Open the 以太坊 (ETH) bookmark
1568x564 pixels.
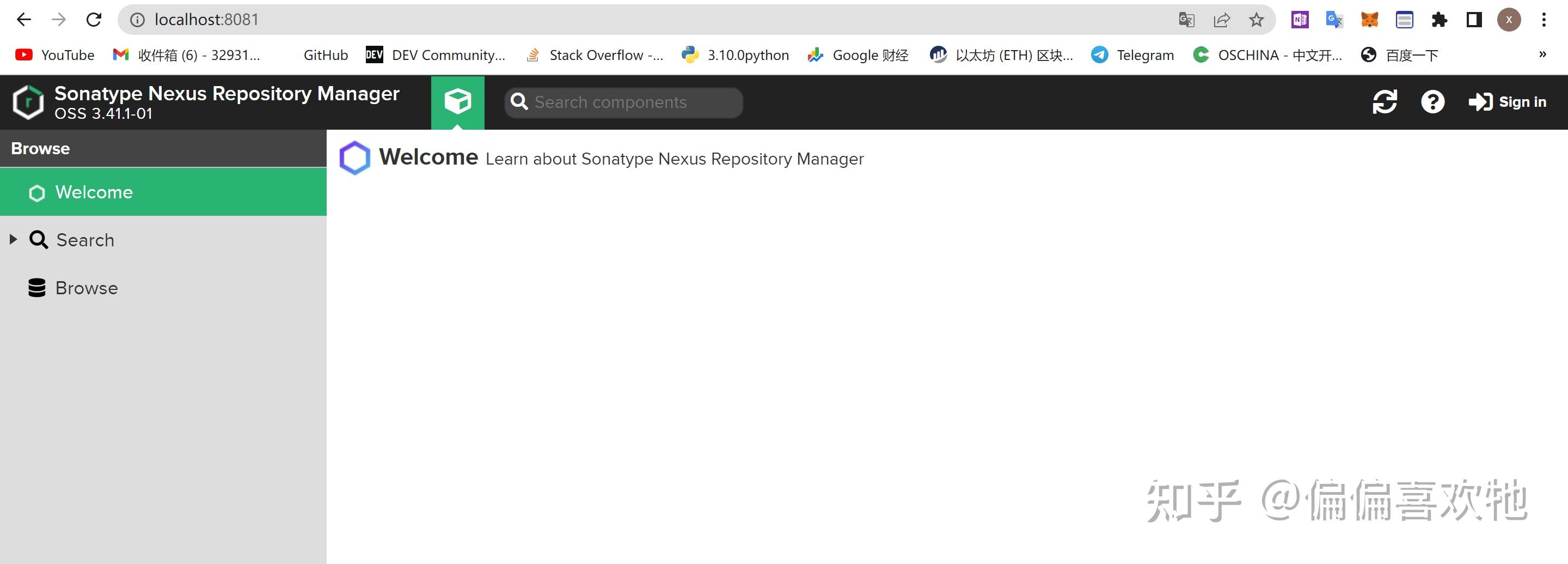point(1001,55)
